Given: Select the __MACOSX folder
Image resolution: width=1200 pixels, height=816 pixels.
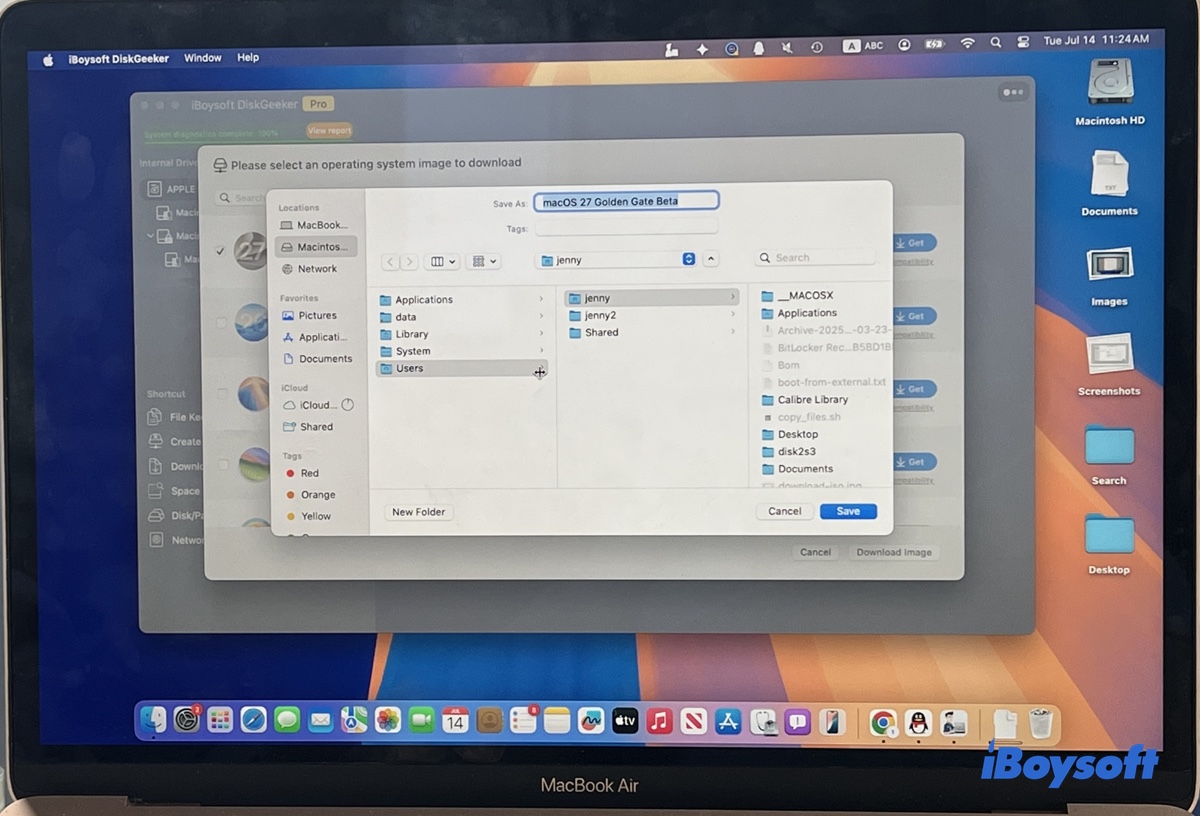Looking at the screenshot, I should 797,296.
